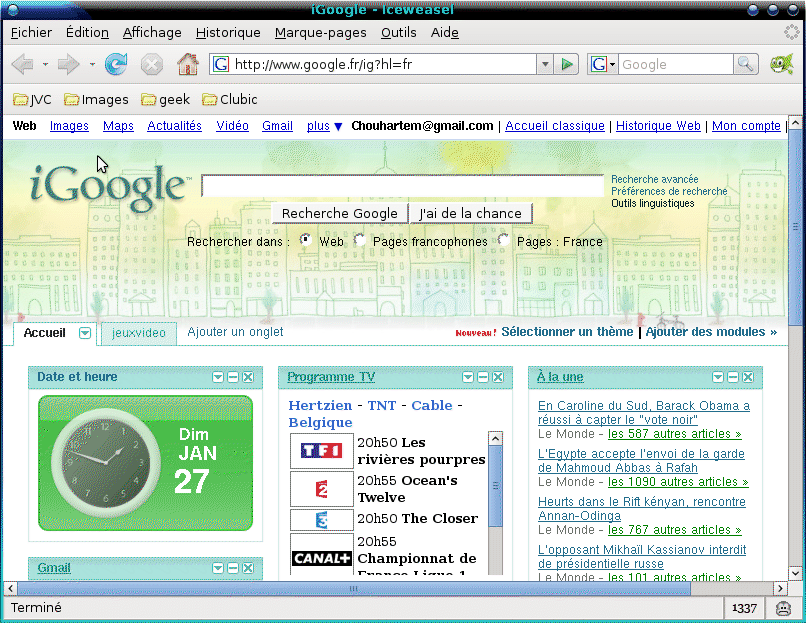
Task: Open the Forward history dropdown arrow
Action: (x=92, y=65)
